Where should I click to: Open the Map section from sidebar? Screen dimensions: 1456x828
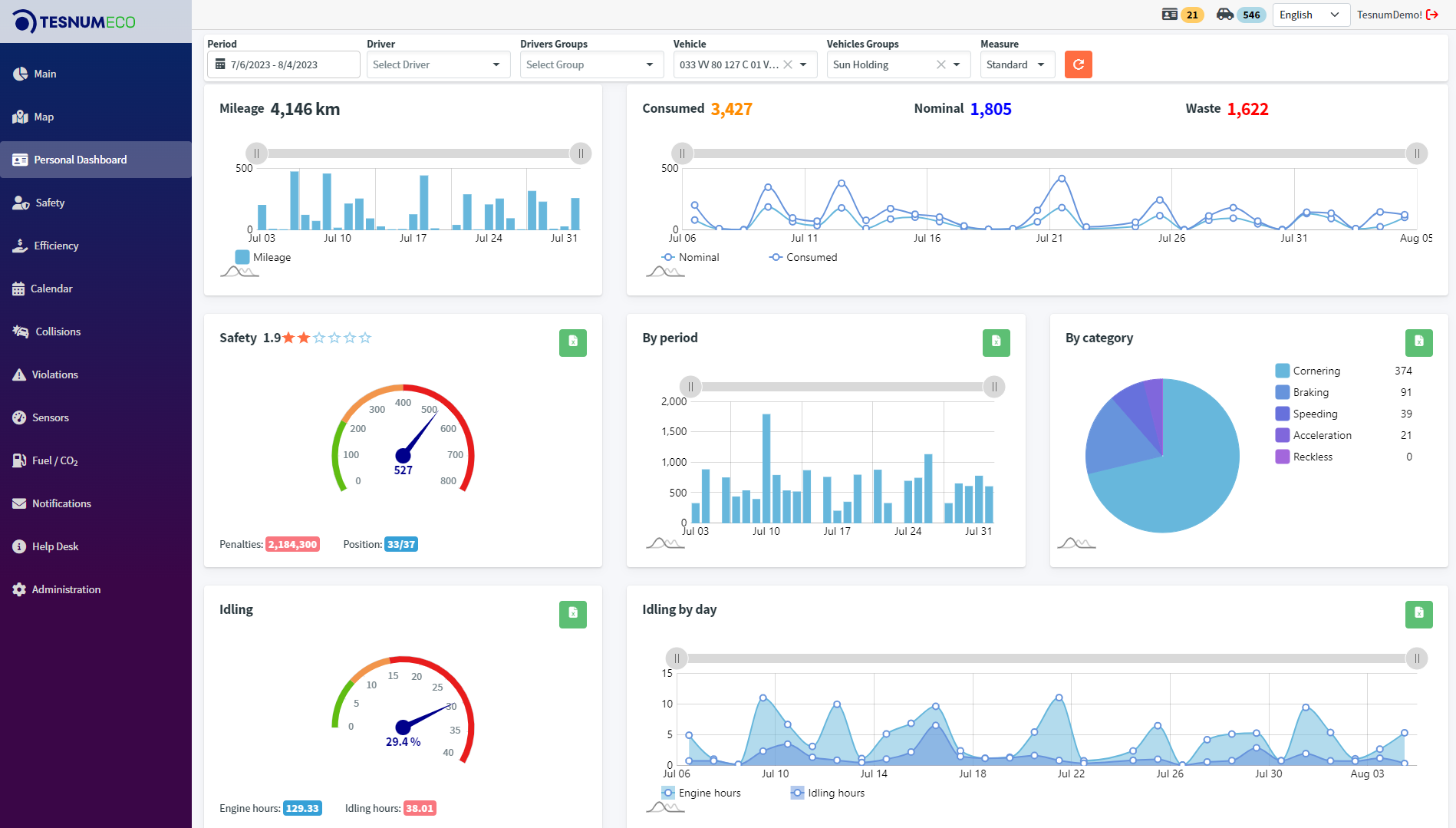(43, 117)
